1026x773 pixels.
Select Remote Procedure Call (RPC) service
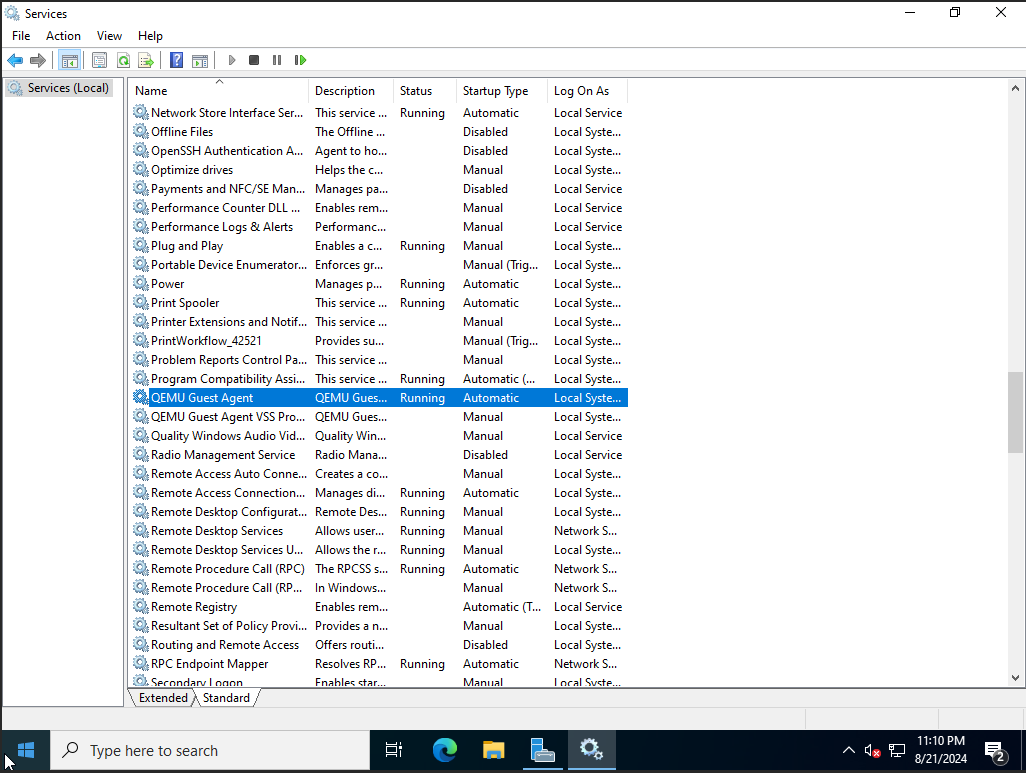tap(380, 568)
